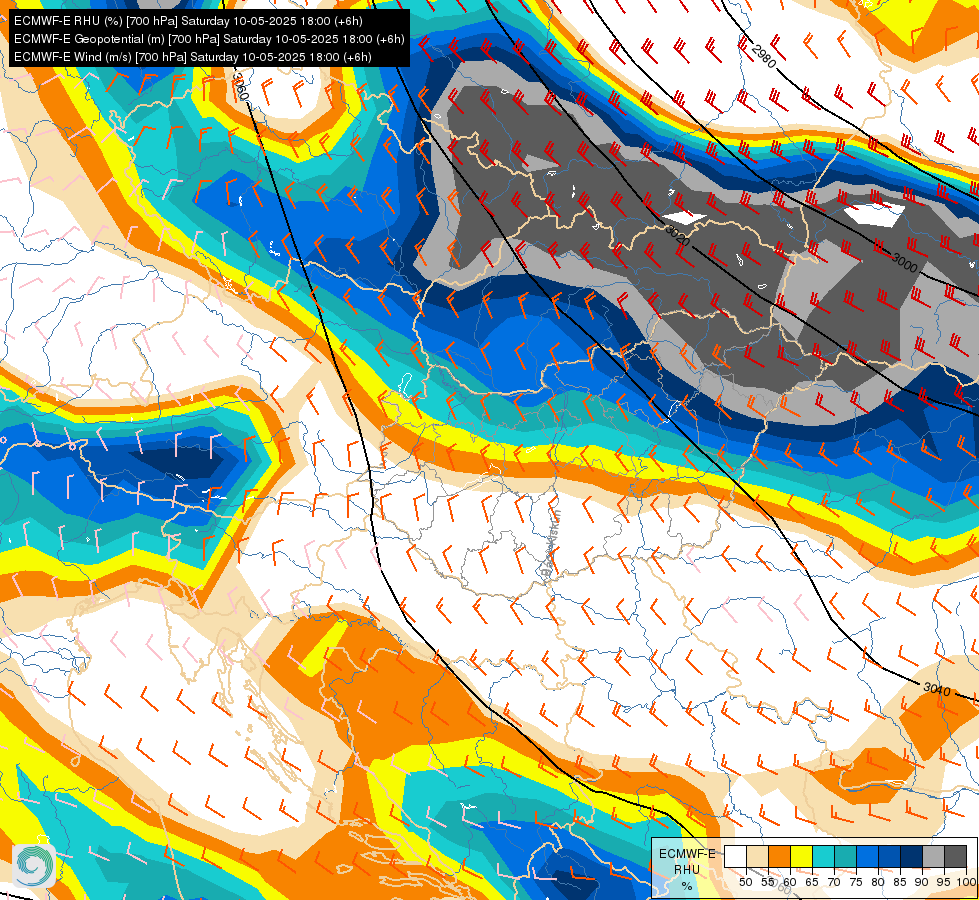
Task: Click the white legend swatch below 50%
Action: [x=735, y=856]
